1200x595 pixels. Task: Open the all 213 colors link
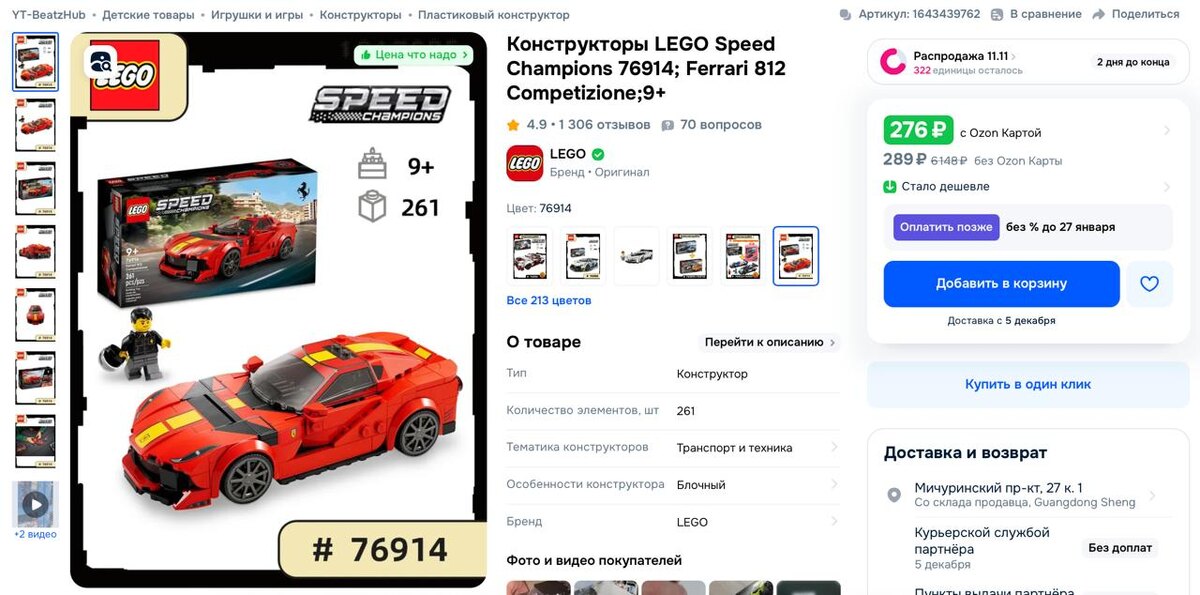pos(549,300)
